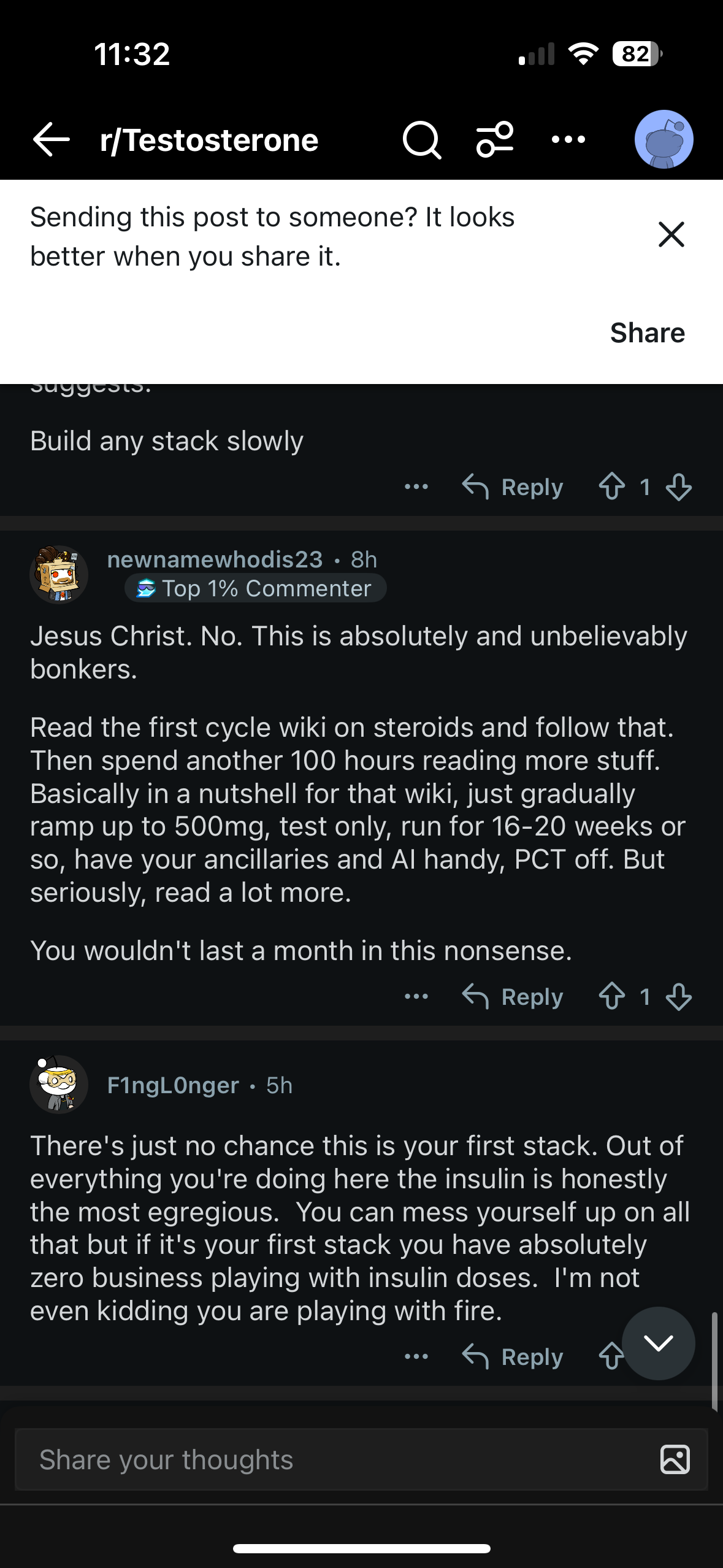The height and width of the screenshot is (1568, 723).
Task: Upvote newnamewhodis23's comment
Action: coord(612,997)
